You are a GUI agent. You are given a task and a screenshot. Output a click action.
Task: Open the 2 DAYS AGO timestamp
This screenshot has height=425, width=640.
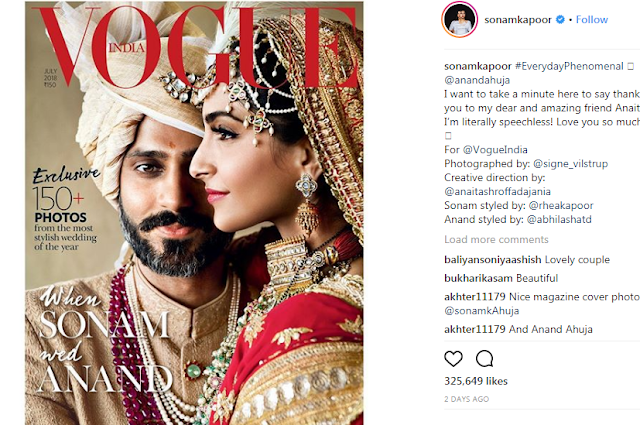[467, 399]
